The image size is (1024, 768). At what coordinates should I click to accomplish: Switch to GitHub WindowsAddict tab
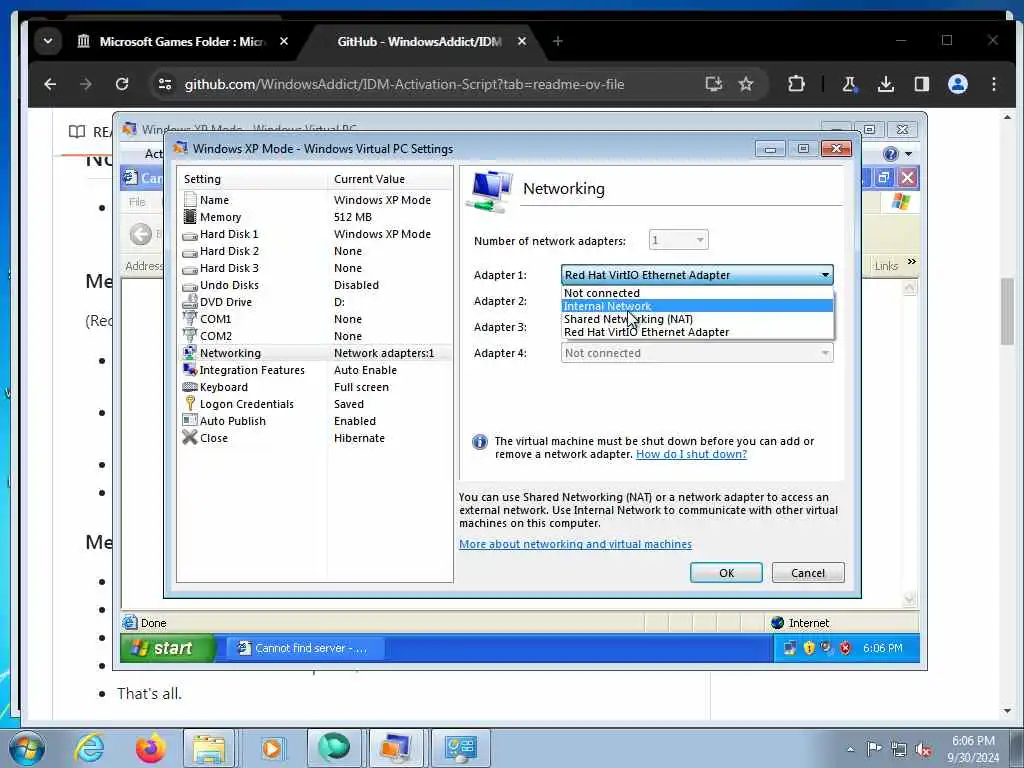point(418,41)
